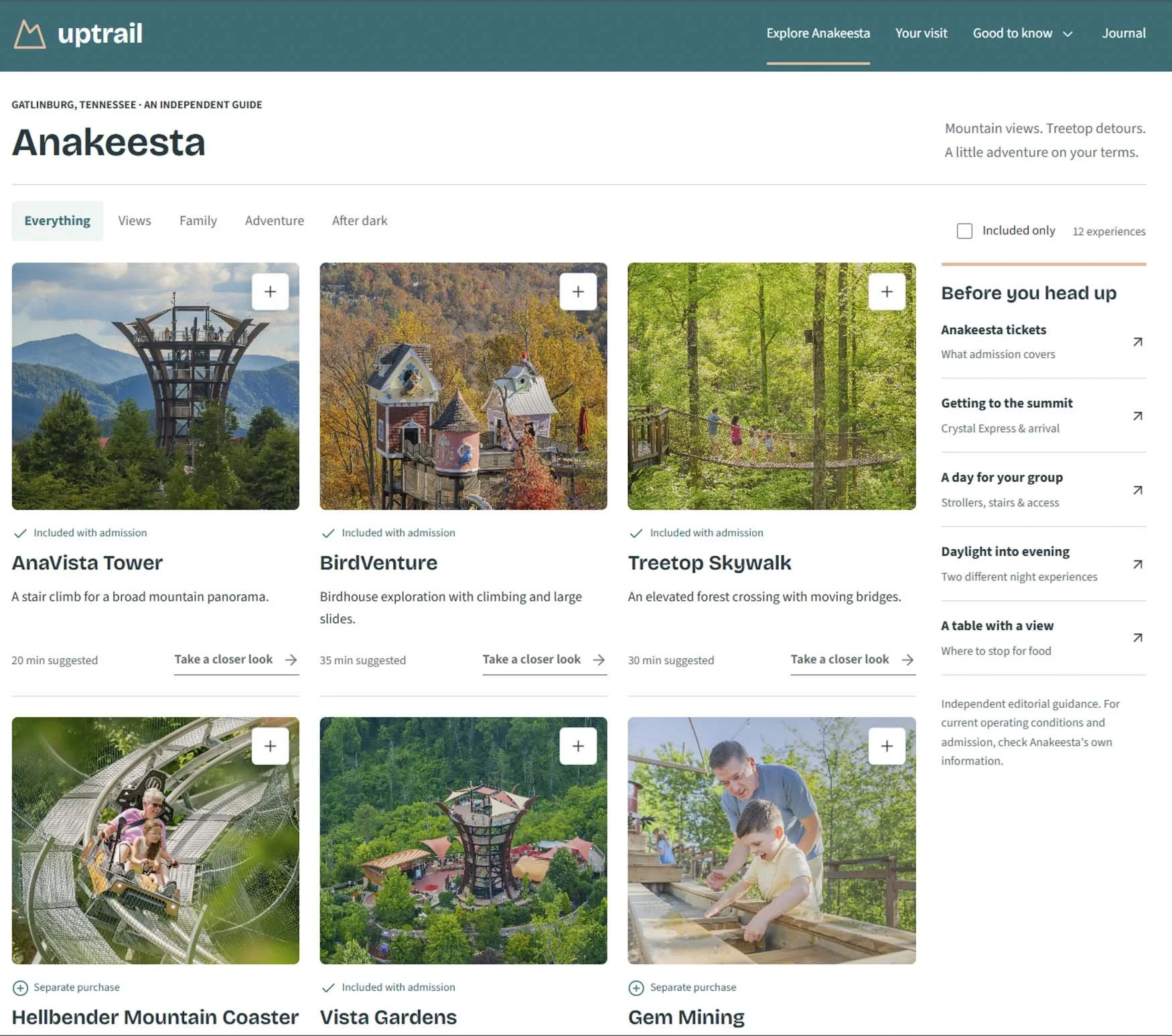1172x1036 pixels.
Task: Click the Anakeesta tickets heading link
Action: (993, 329)
